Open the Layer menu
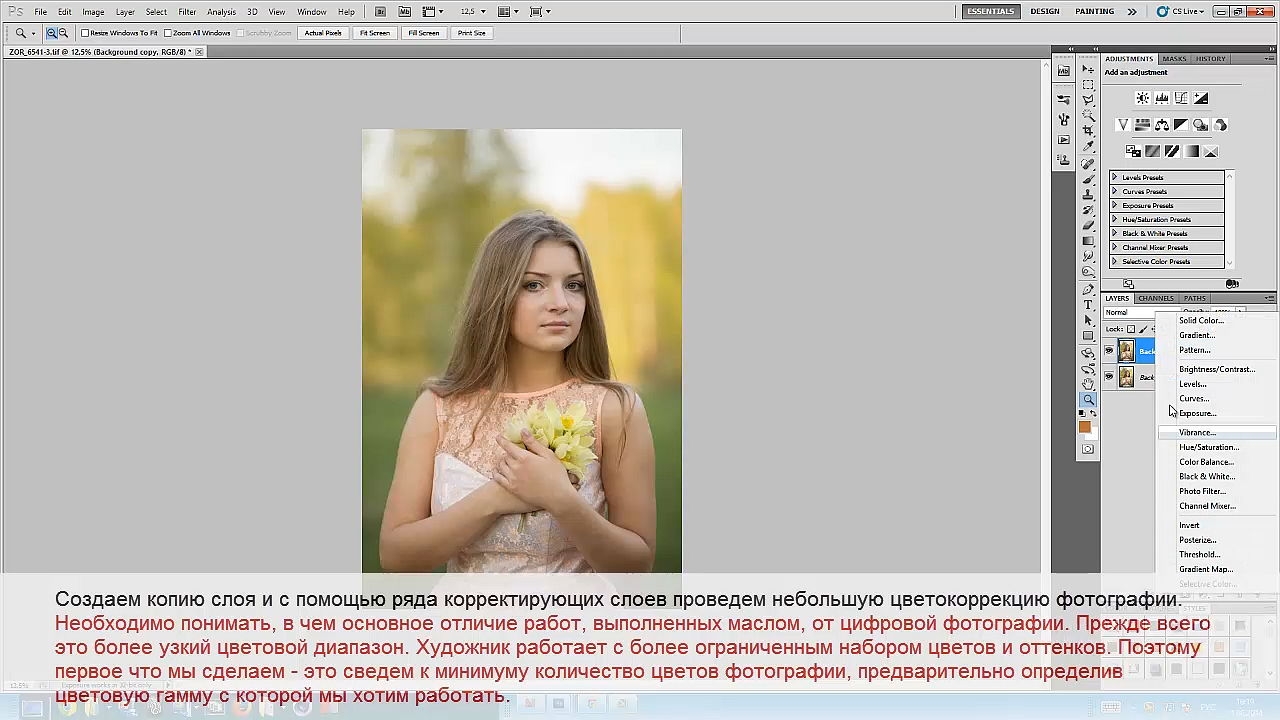The width and height of the screenshot is (1280, 720). click(x=125, y=12)
